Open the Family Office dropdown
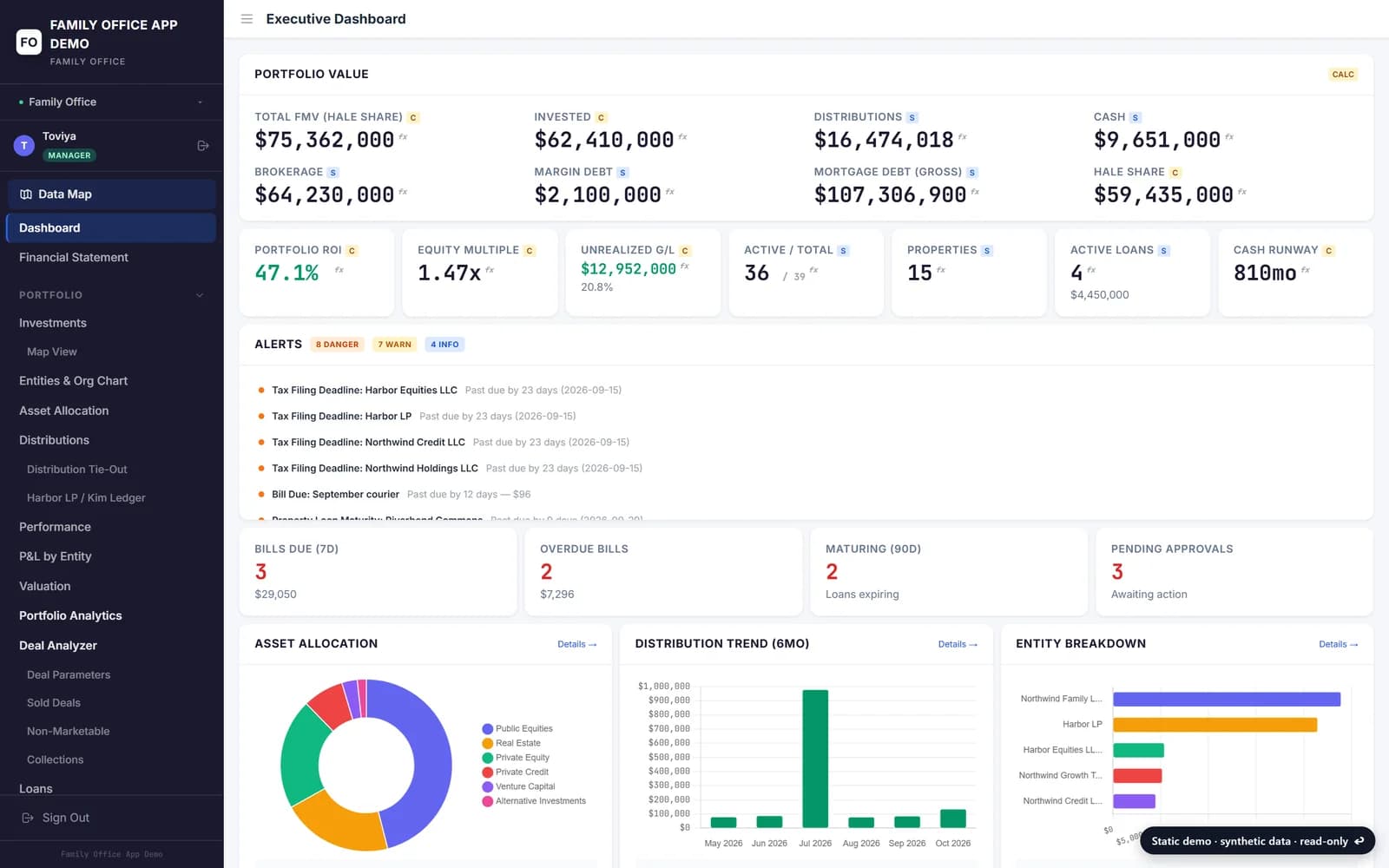This screenshot has width=1389, height=868. tap(111, 102)
